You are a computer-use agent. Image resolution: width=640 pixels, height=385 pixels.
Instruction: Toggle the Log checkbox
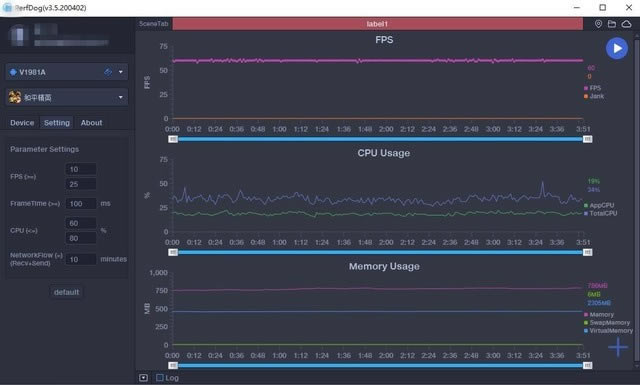[x=160, y=378]
